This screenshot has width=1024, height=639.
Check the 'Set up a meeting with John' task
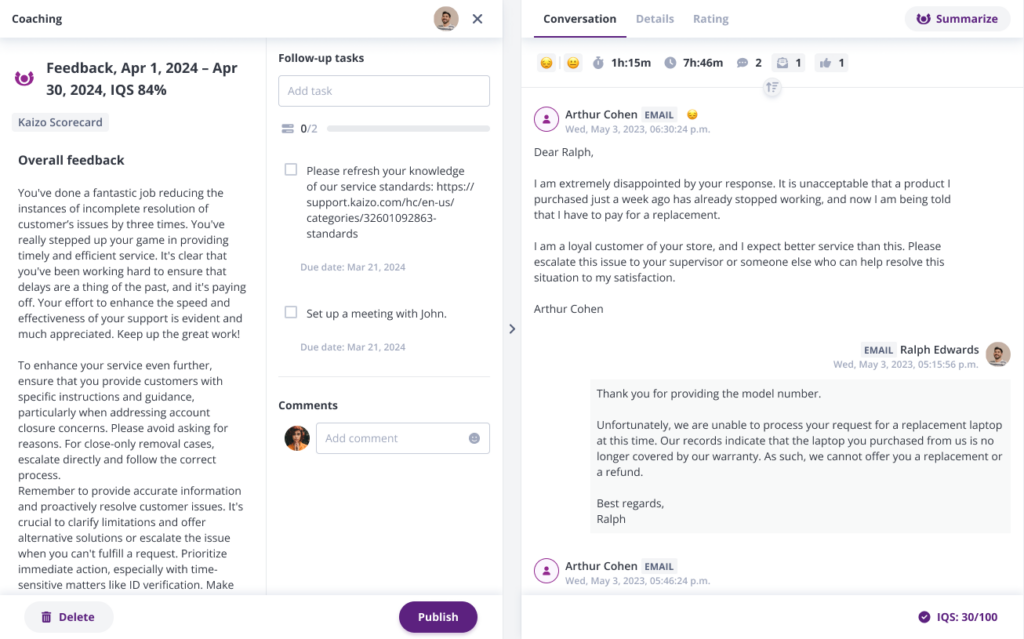[291, 312]
